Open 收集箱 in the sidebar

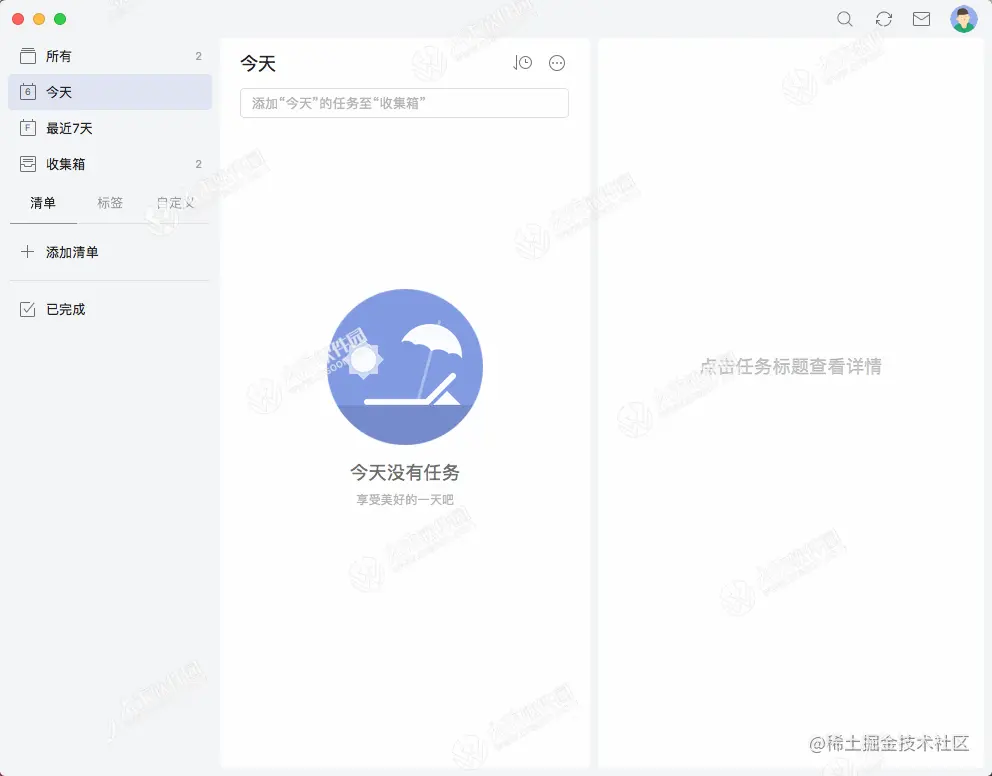click(110, 164)
